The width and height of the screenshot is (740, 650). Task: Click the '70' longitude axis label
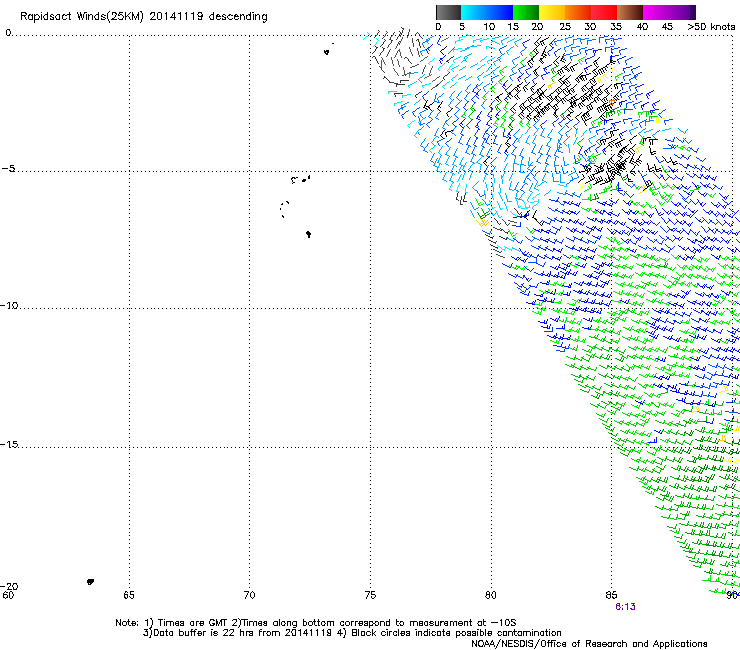pyautogui.click(x=249, y=595)
